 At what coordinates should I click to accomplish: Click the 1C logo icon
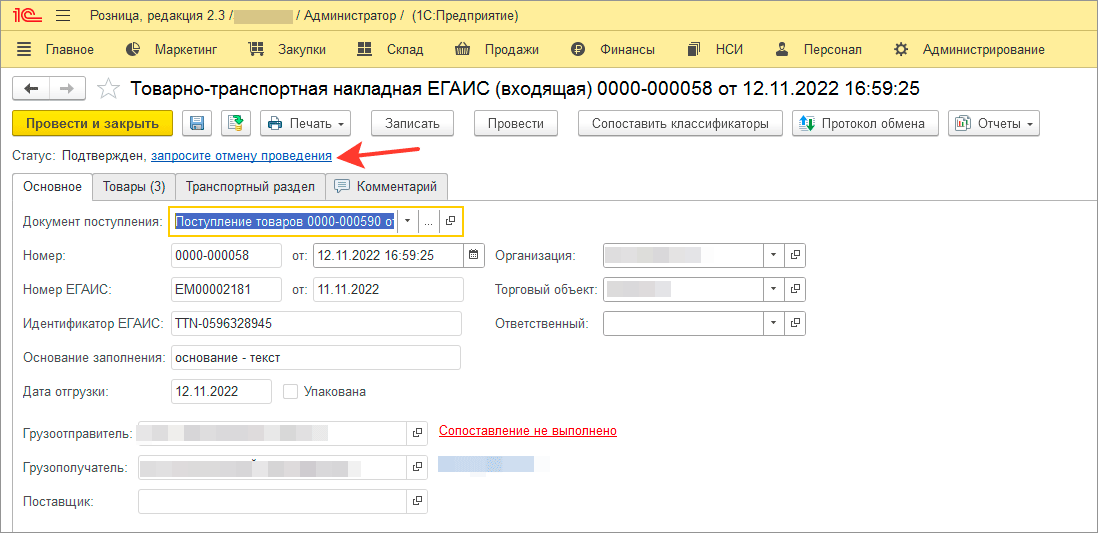point(25,15)
